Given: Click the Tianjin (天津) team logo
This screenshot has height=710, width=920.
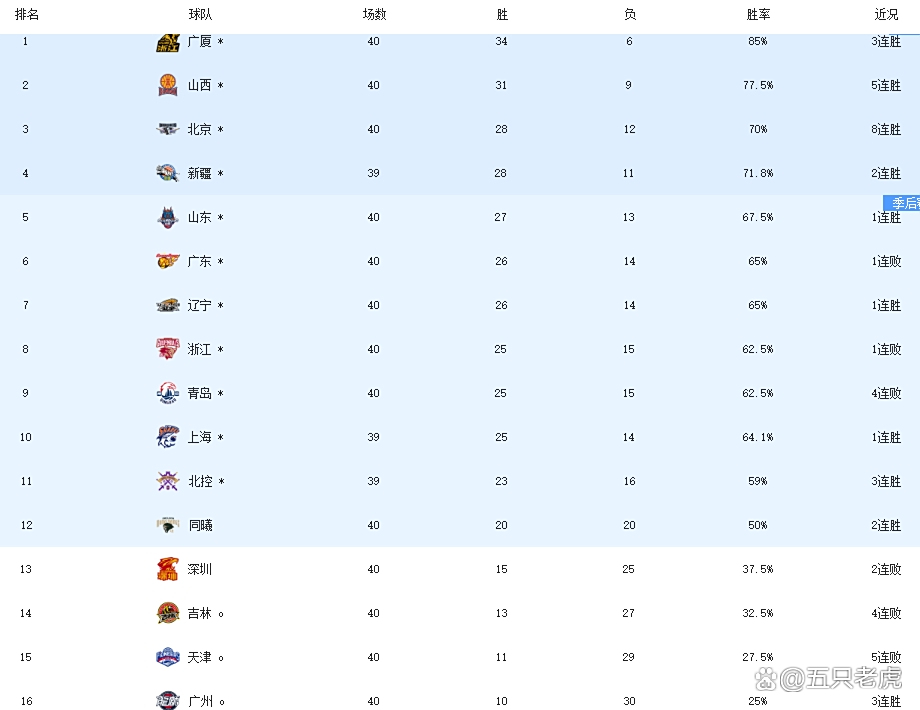Looking at the screenshot, I should [x=167, y=658].
